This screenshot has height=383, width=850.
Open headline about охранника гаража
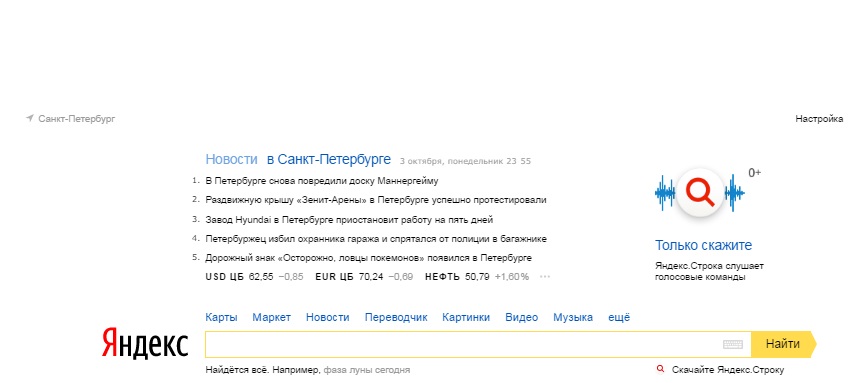[x=376, y=239]
